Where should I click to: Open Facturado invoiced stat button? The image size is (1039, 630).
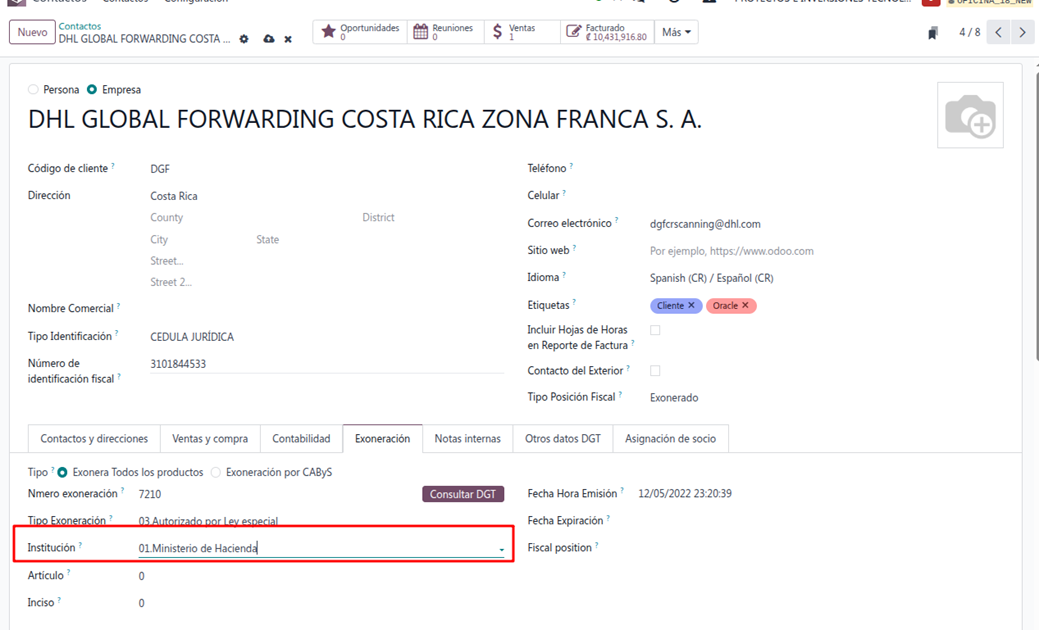point(607,32)
